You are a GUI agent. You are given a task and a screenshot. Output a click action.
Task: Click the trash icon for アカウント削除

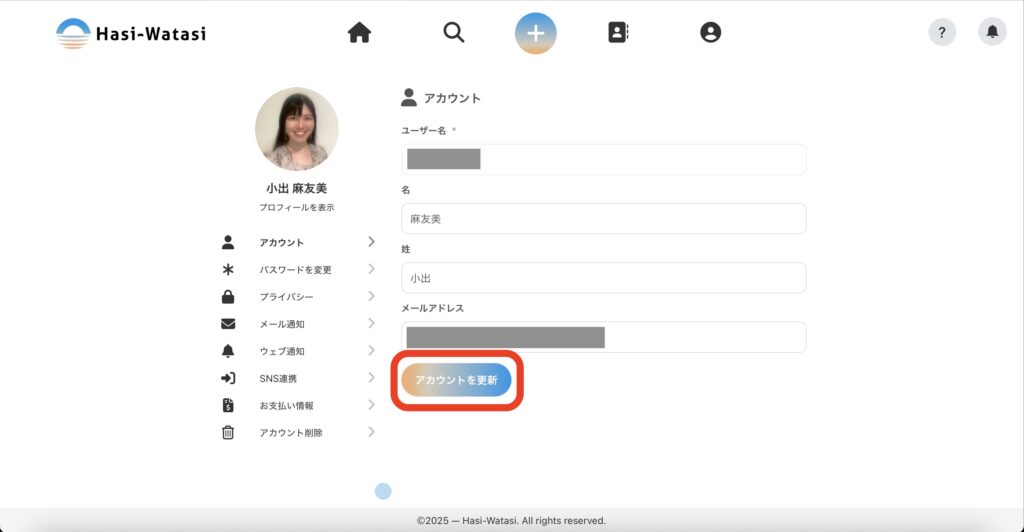[228, 432]
